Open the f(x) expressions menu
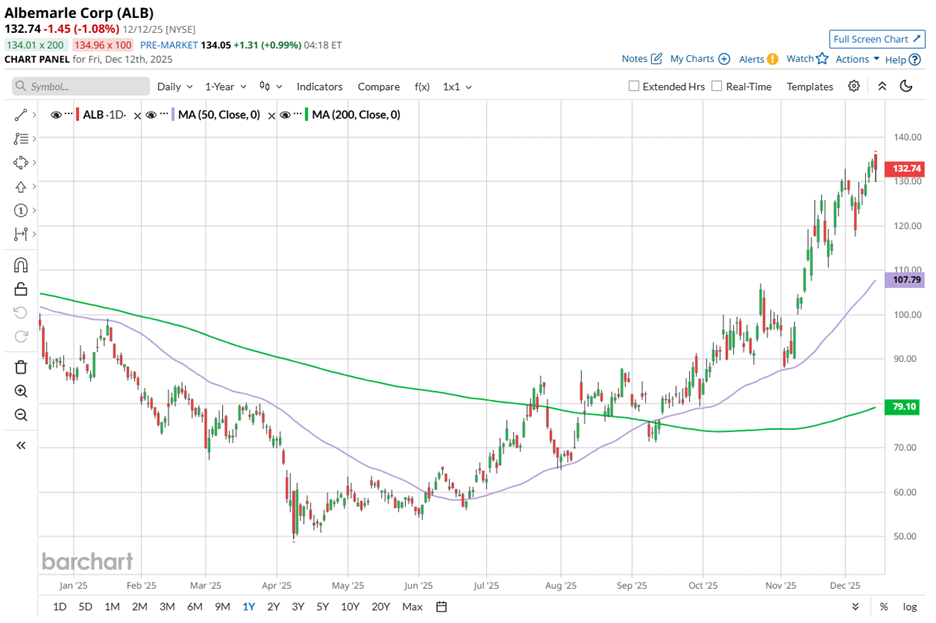936x623 pixels. click(x=422, y=87)
